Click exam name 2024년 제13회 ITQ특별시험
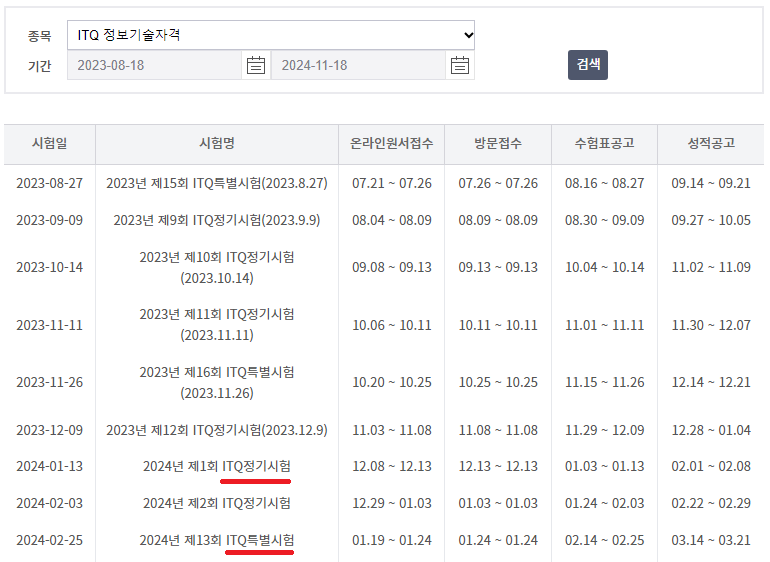Viewport: 770px width, 562px height. click(x=217, y=540)
